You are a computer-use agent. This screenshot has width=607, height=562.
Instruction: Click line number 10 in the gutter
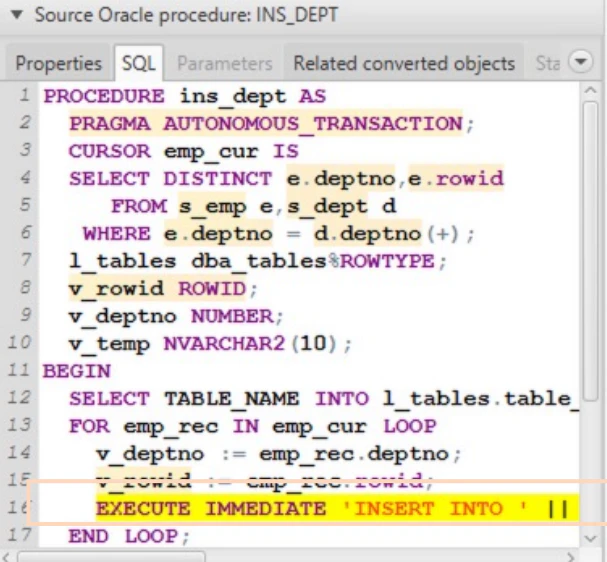tap(19, 343)
